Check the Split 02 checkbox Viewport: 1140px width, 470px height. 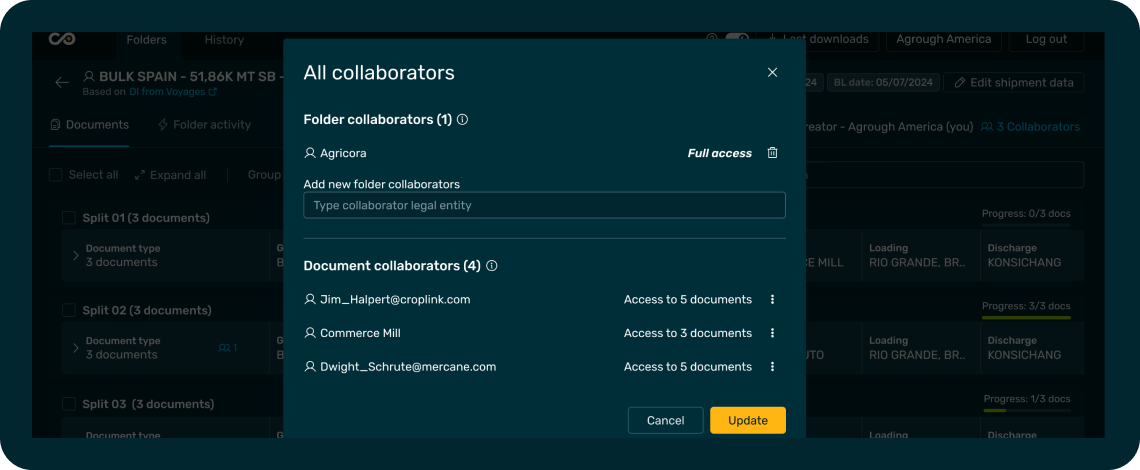69,310
